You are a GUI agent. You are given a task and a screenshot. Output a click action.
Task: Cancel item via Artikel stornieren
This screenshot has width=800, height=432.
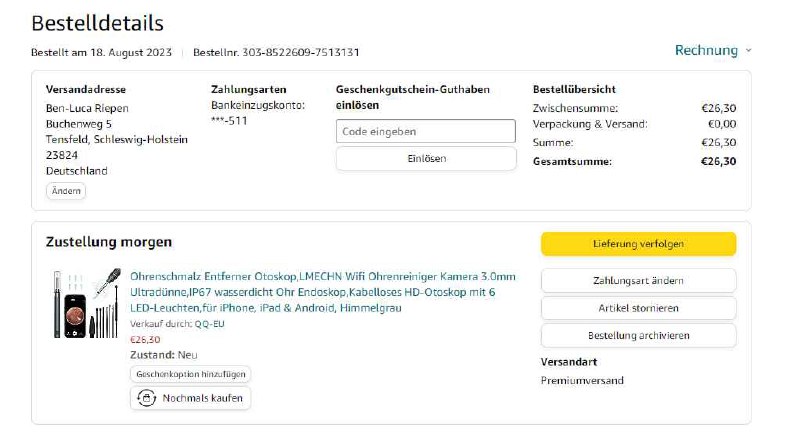[638, 308]
